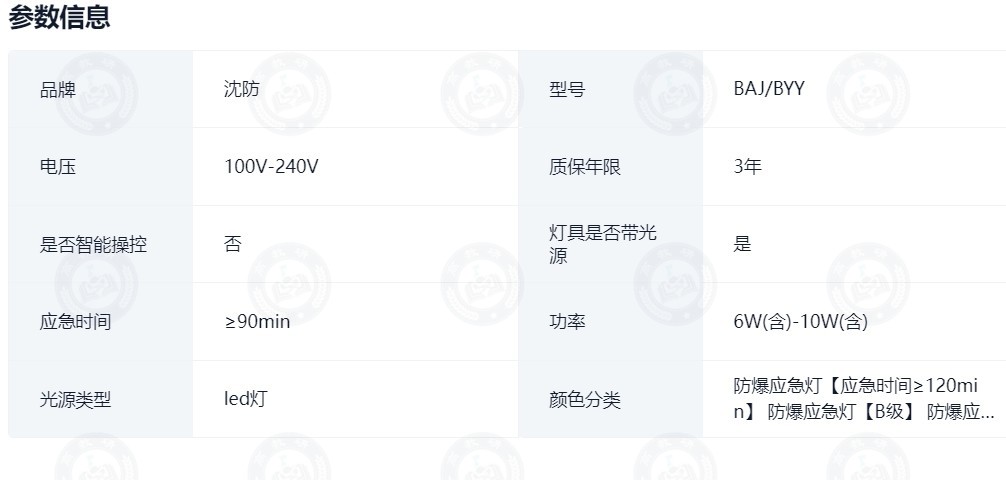This screenshot has width=1006, height=480.
Task: Select the 质保年限 label
Action: (x=585, y=167)
